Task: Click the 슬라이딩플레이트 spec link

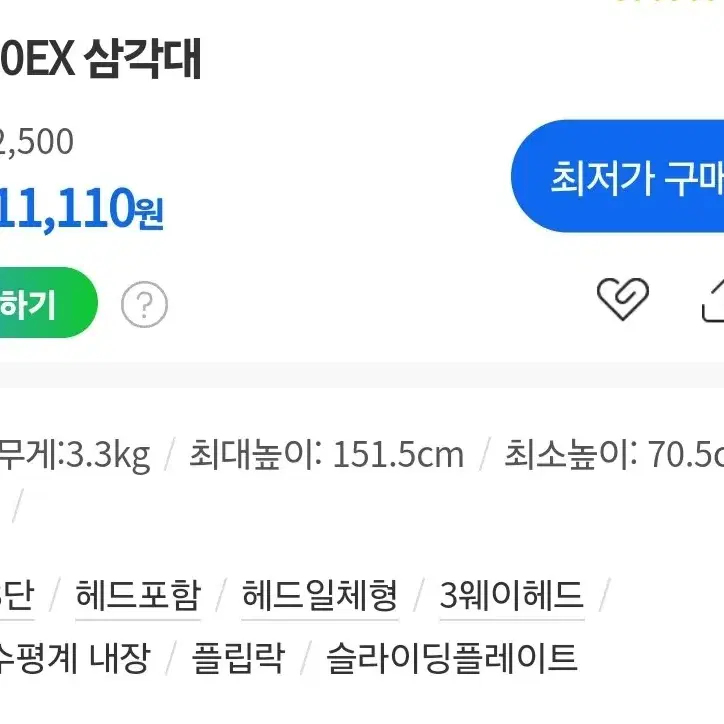Action: (x=452, y=658)
